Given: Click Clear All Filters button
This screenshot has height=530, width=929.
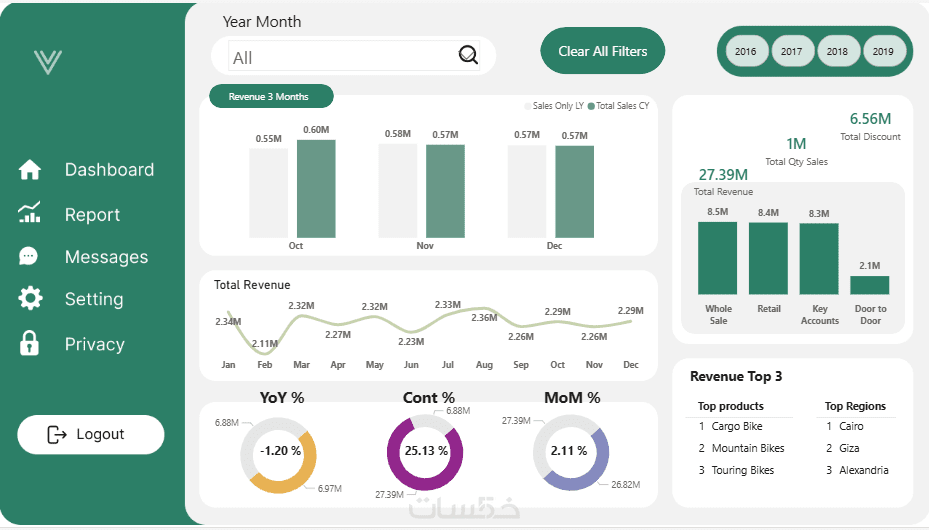Looking at the screenshot, I should coord(603,51).
